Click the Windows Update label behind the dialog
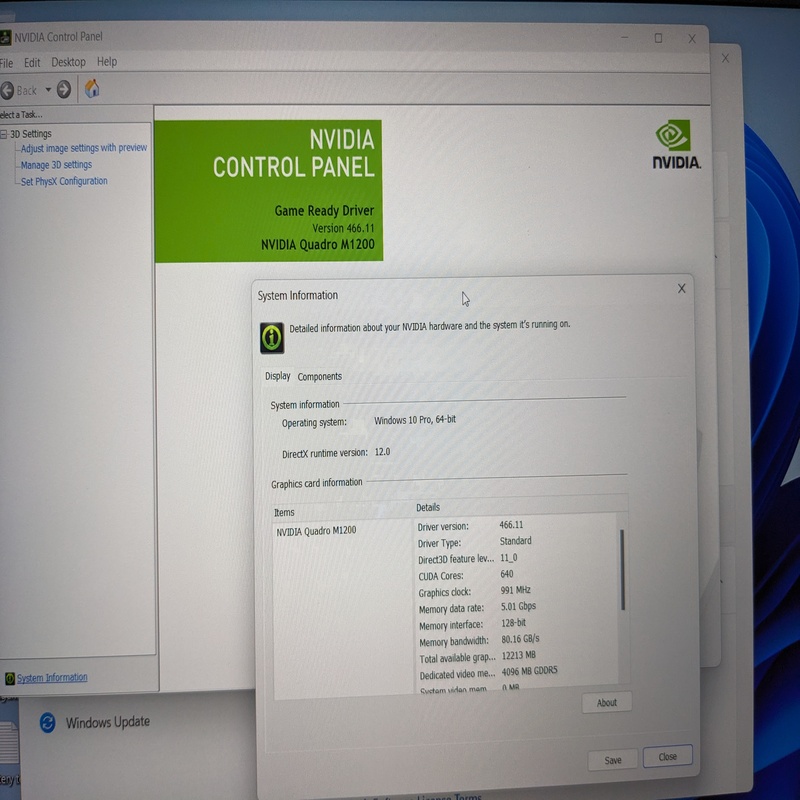The width and height of the screenshot is (800, 800). (x=108, y=722)
